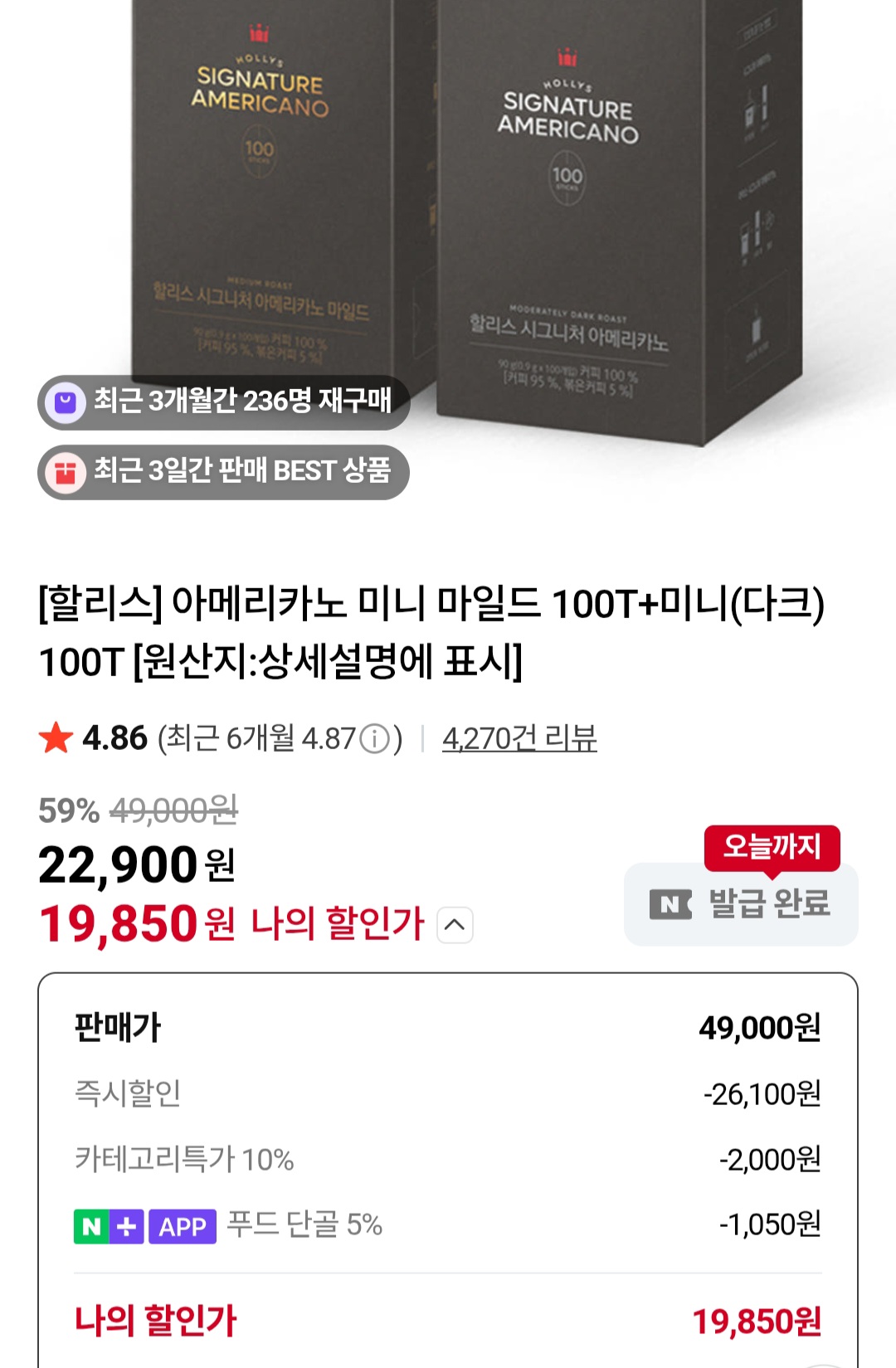
Task: Click the info icon beside 4.87 rating
Action: (x=375, y=738)
